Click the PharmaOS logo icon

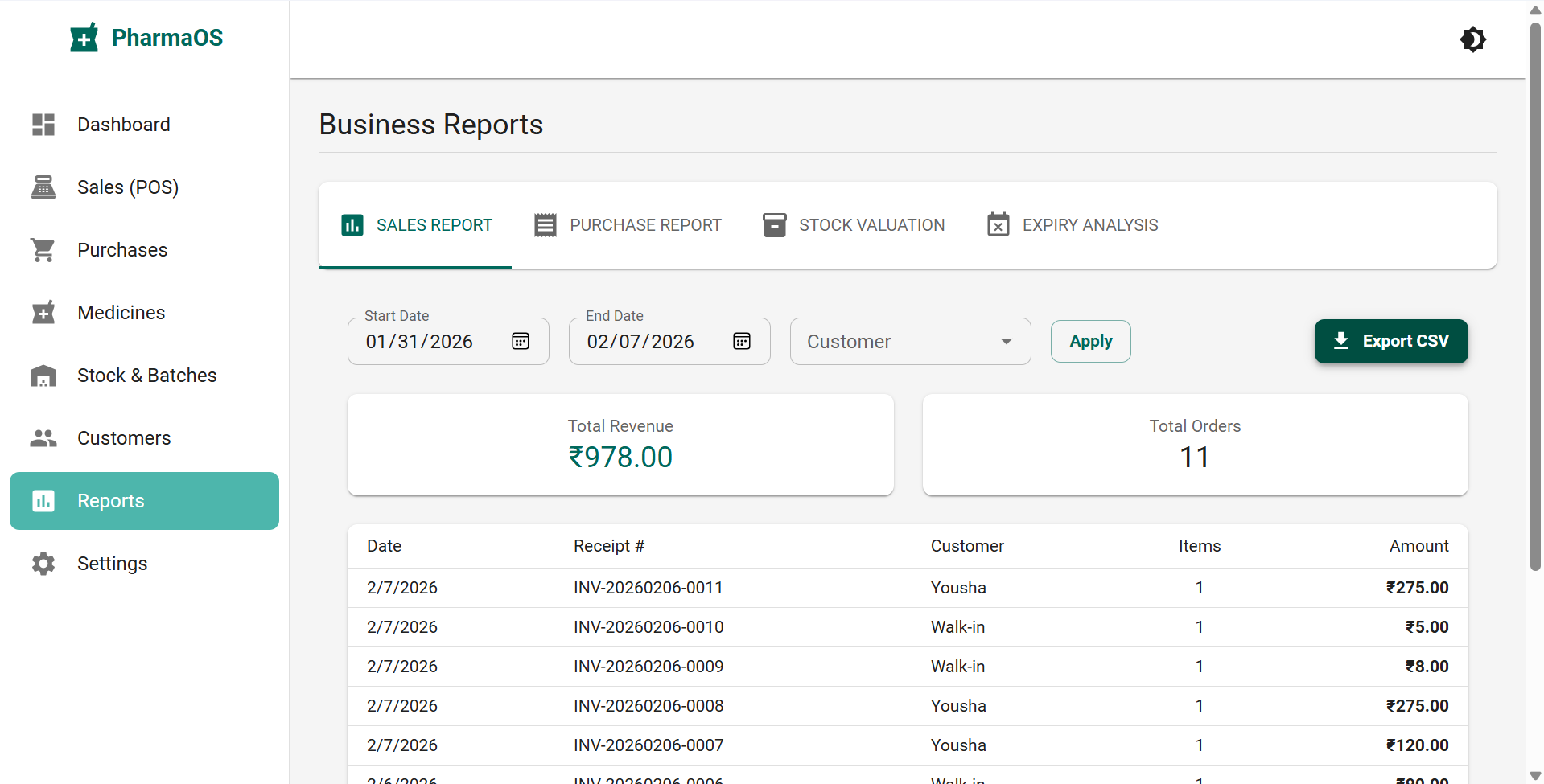click(x=84, y=38)
